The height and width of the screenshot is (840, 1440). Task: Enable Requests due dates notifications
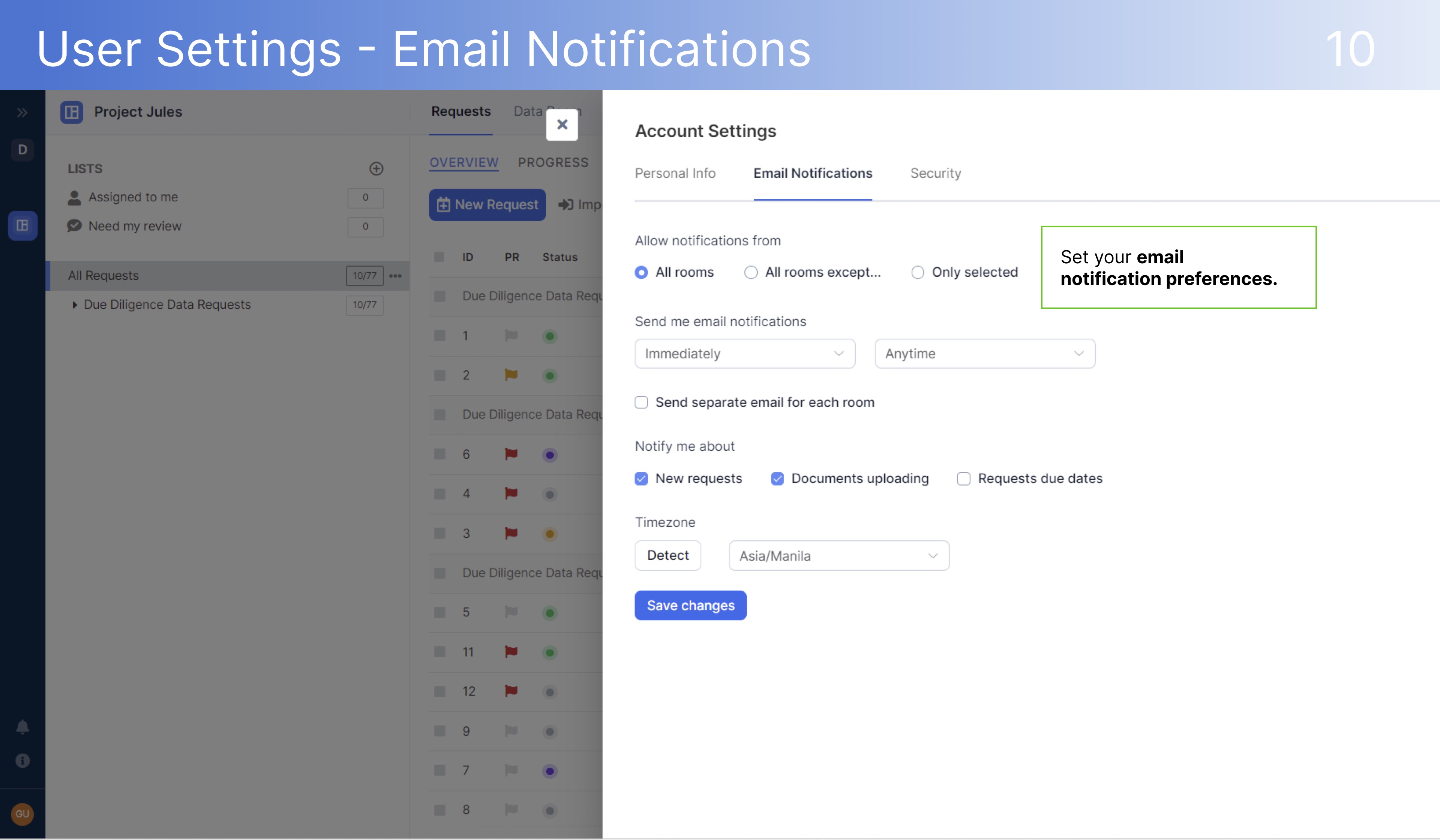point(963,478)
